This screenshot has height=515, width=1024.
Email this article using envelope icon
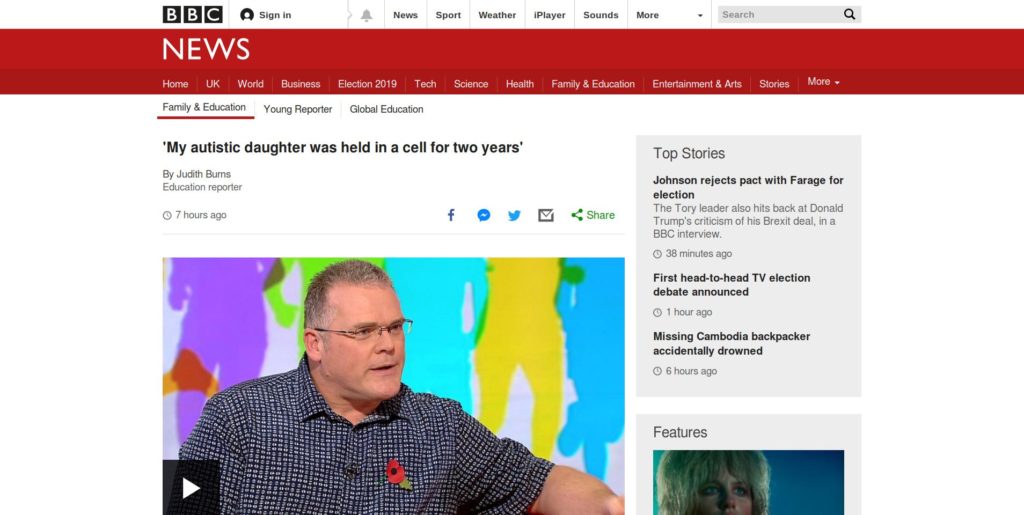546,215
